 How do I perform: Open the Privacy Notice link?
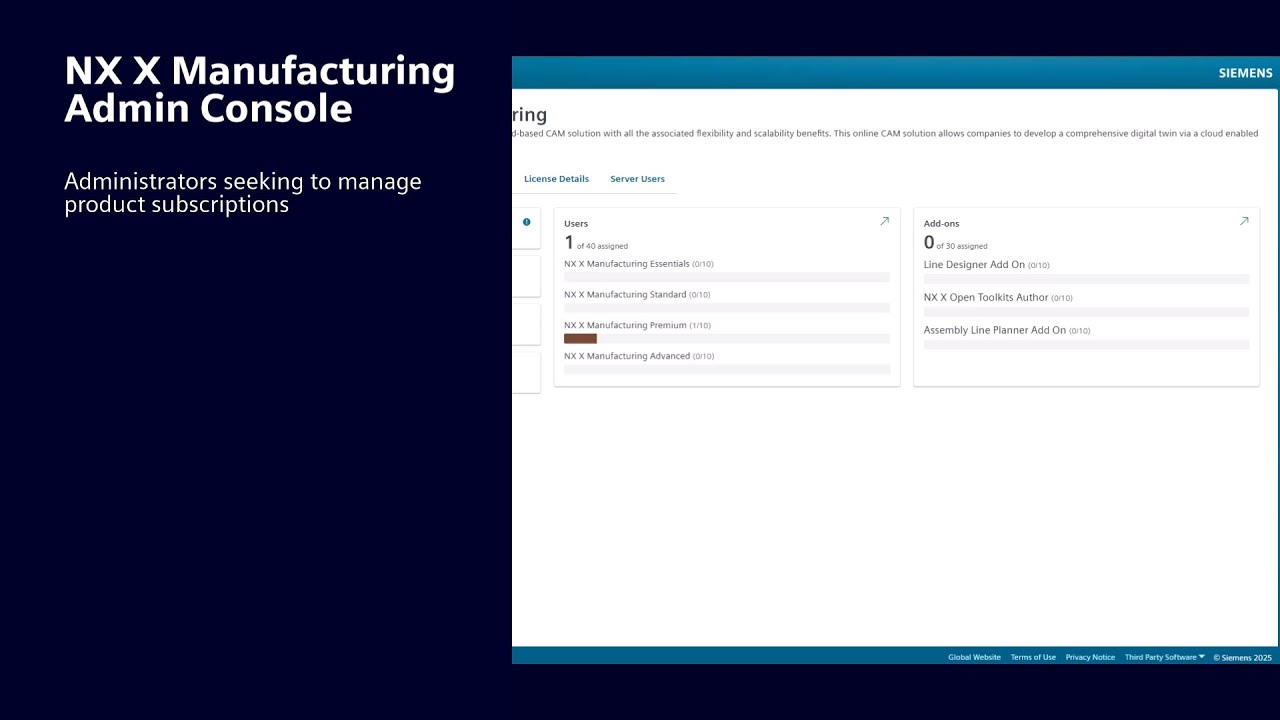[1090, 657]
